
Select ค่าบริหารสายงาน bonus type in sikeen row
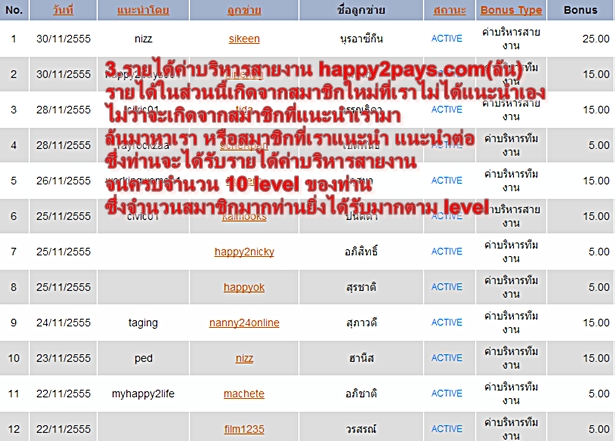coord(511,38)
